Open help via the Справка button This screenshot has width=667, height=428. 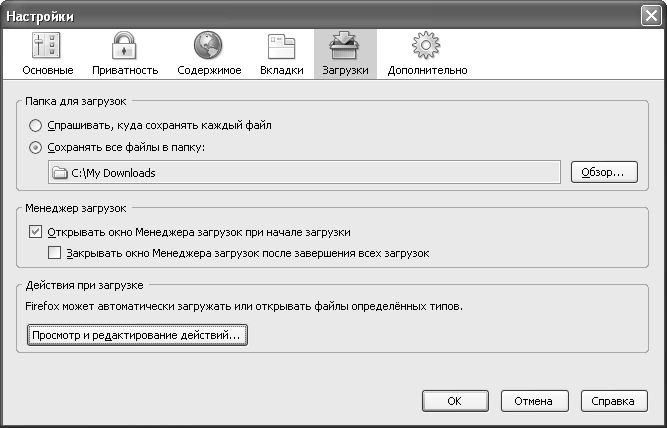tap(613, 401)
